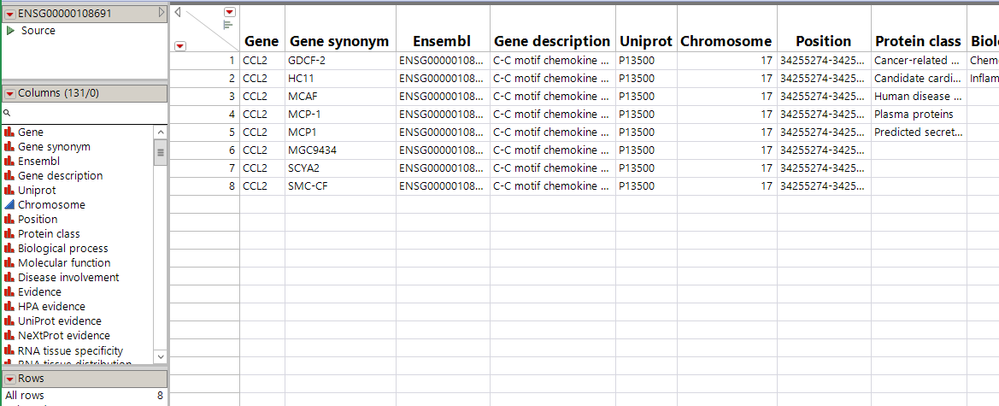Open the Columns panel red triangle menu
Screen dimensions: 999x406
pos(10,93)
